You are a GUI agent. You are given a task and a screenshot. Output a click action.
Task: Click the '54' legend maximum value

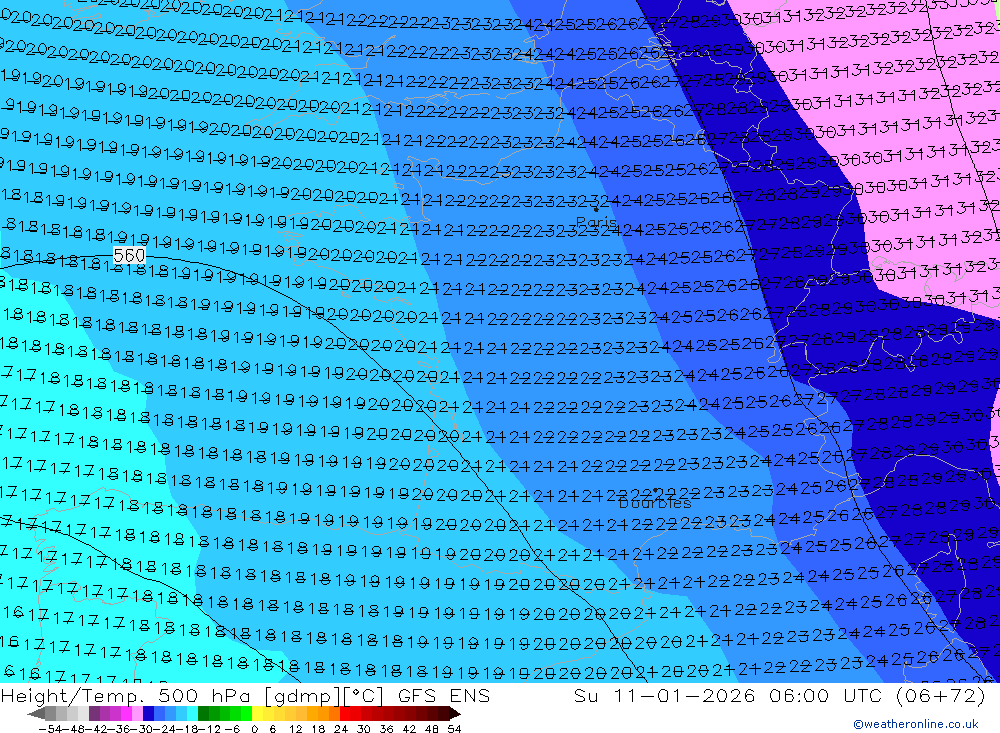click(454, 729)
